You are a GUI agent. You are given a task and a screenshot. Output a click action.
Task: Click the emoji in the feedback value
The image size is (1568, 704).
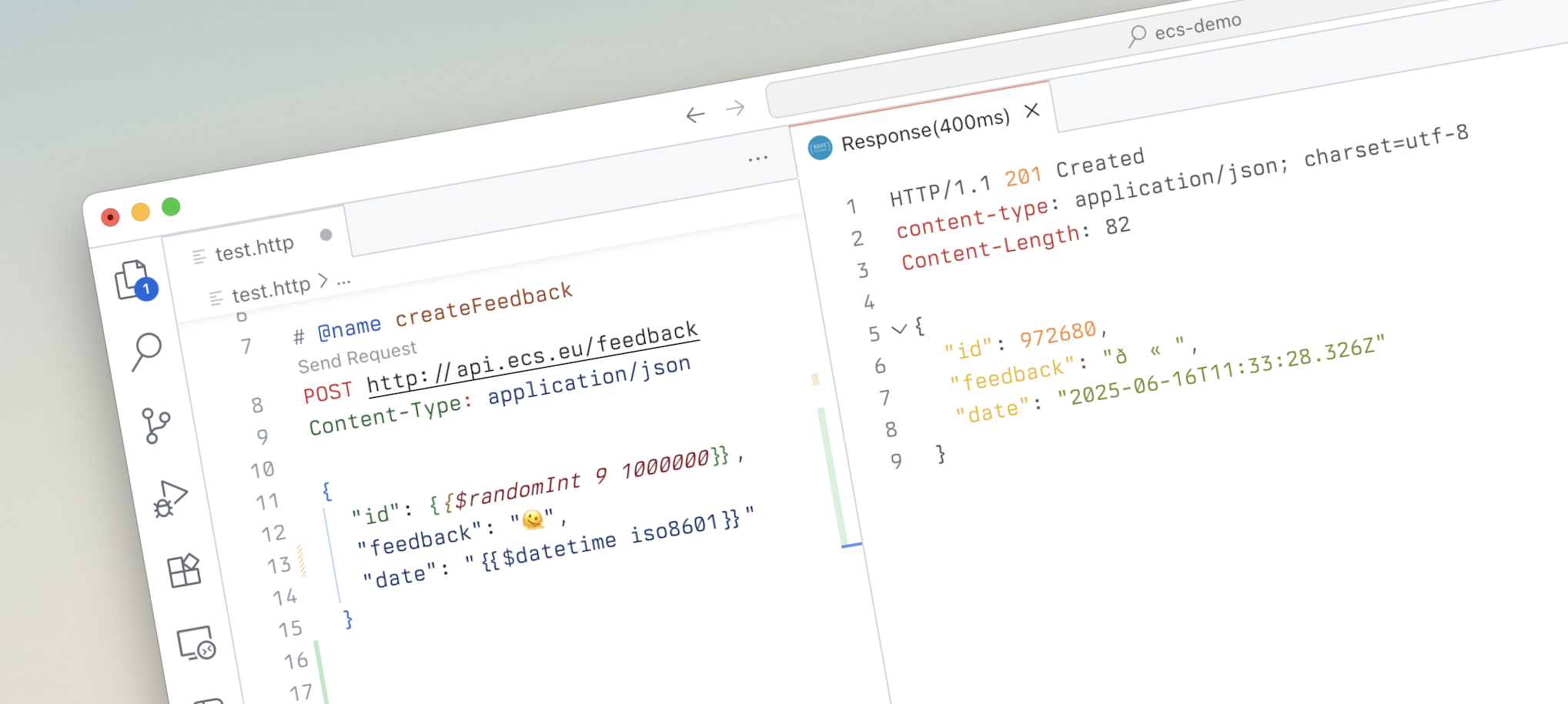533,520
